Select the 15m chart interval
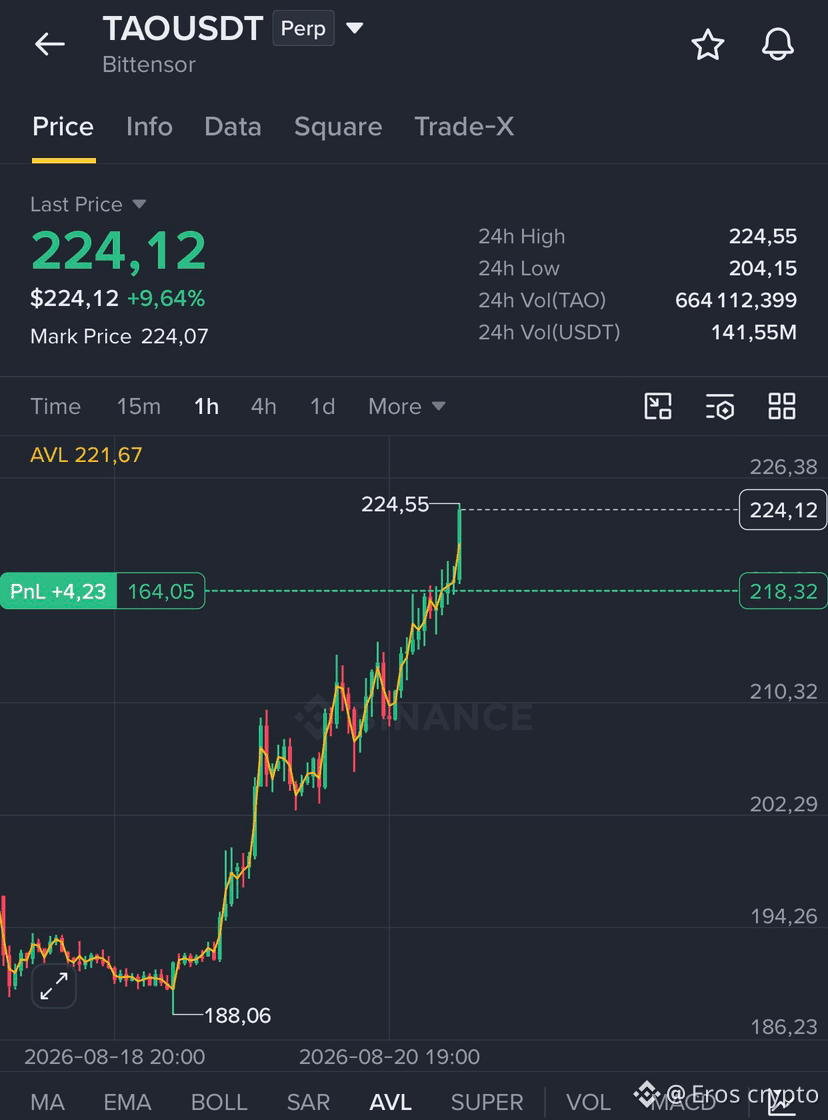 coord(139,406)
